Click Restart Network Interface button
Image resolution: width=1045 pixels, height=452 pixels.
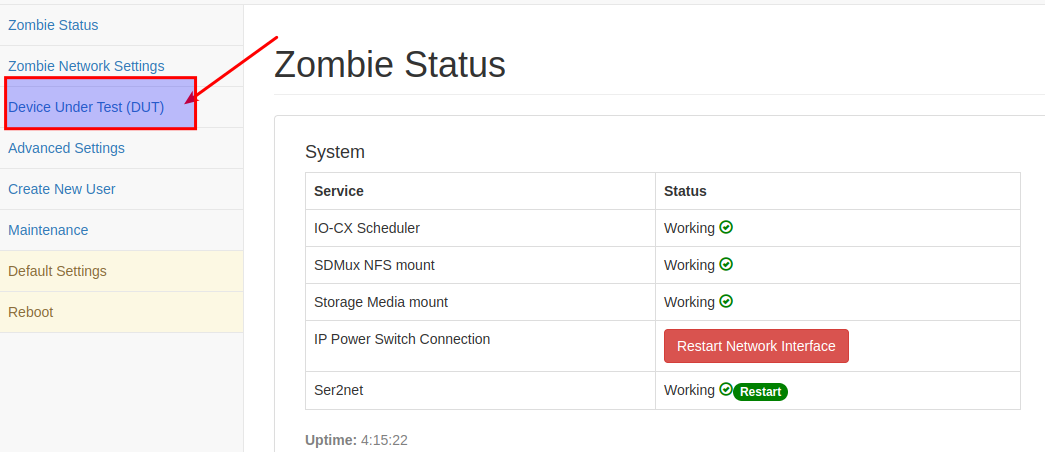[x=756, y=346]
